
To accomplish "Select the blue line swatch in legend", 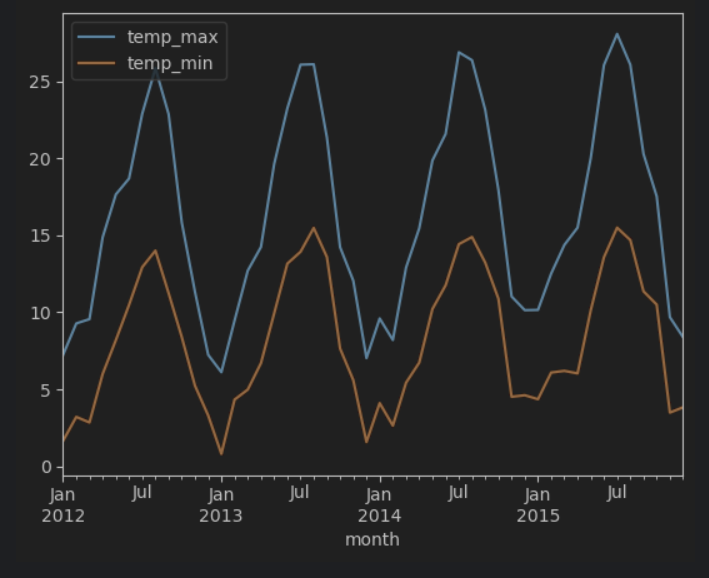I will [x=98, y=38].
